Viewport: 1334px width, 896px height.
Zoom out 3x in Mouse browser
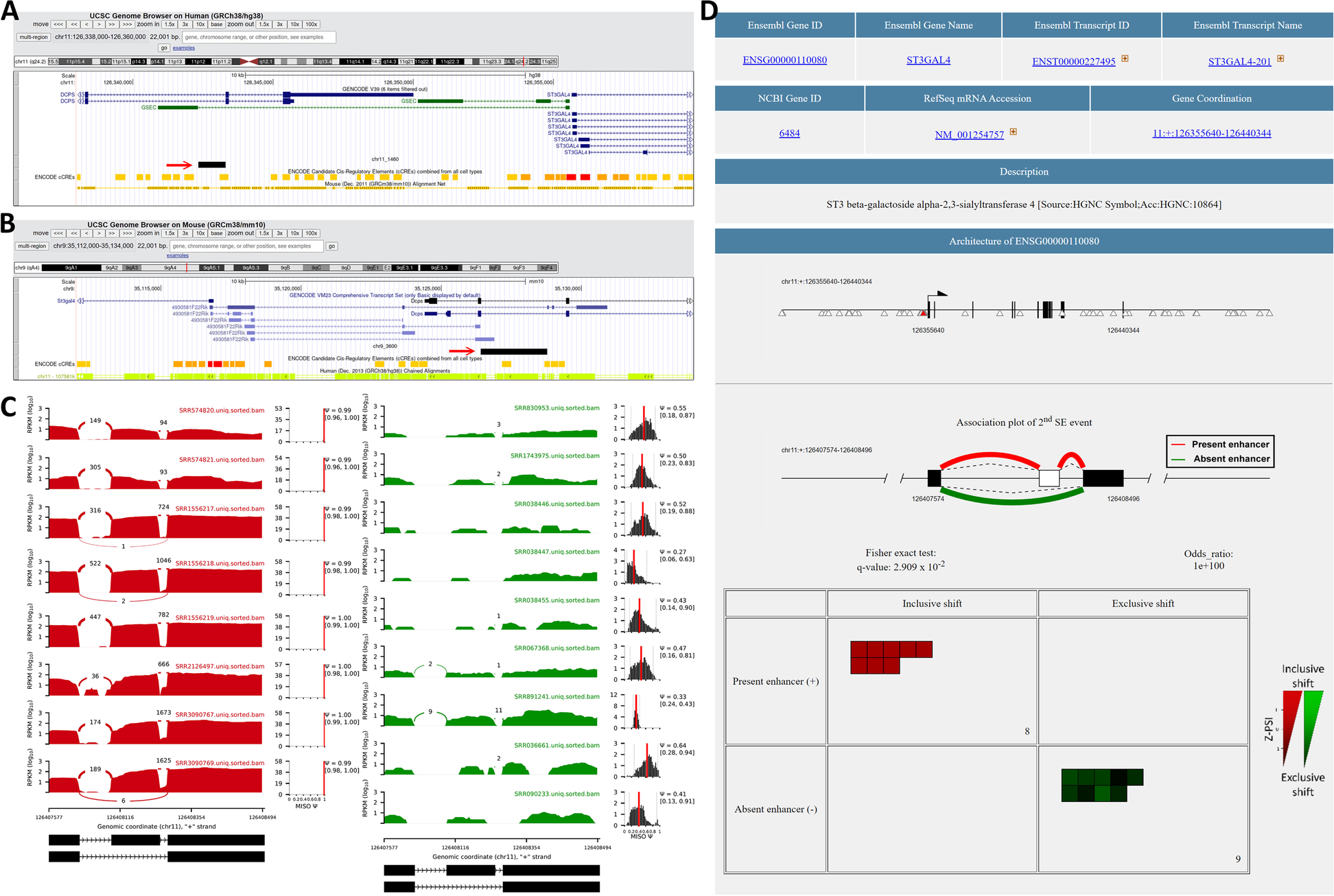(279, 233)
